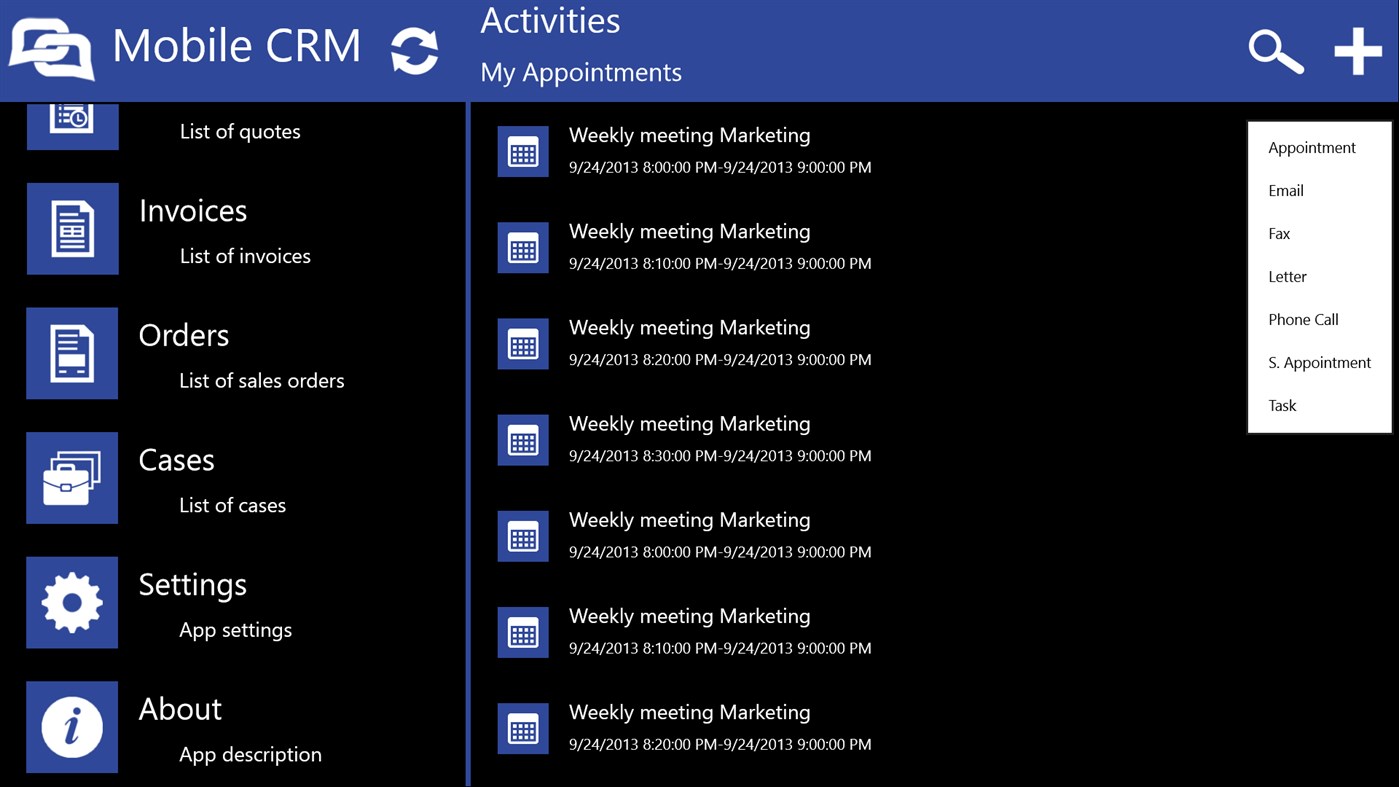
Task: Open the 8:00 PM Weekly meeting Marketing
Action: [689, 135]
